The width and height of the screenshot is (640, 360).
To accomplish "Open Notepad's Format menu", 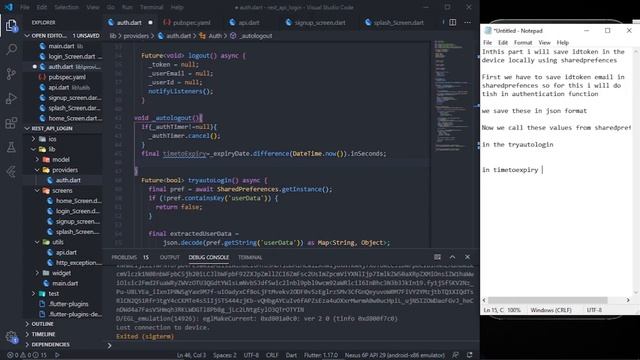I will click(523, 42).
